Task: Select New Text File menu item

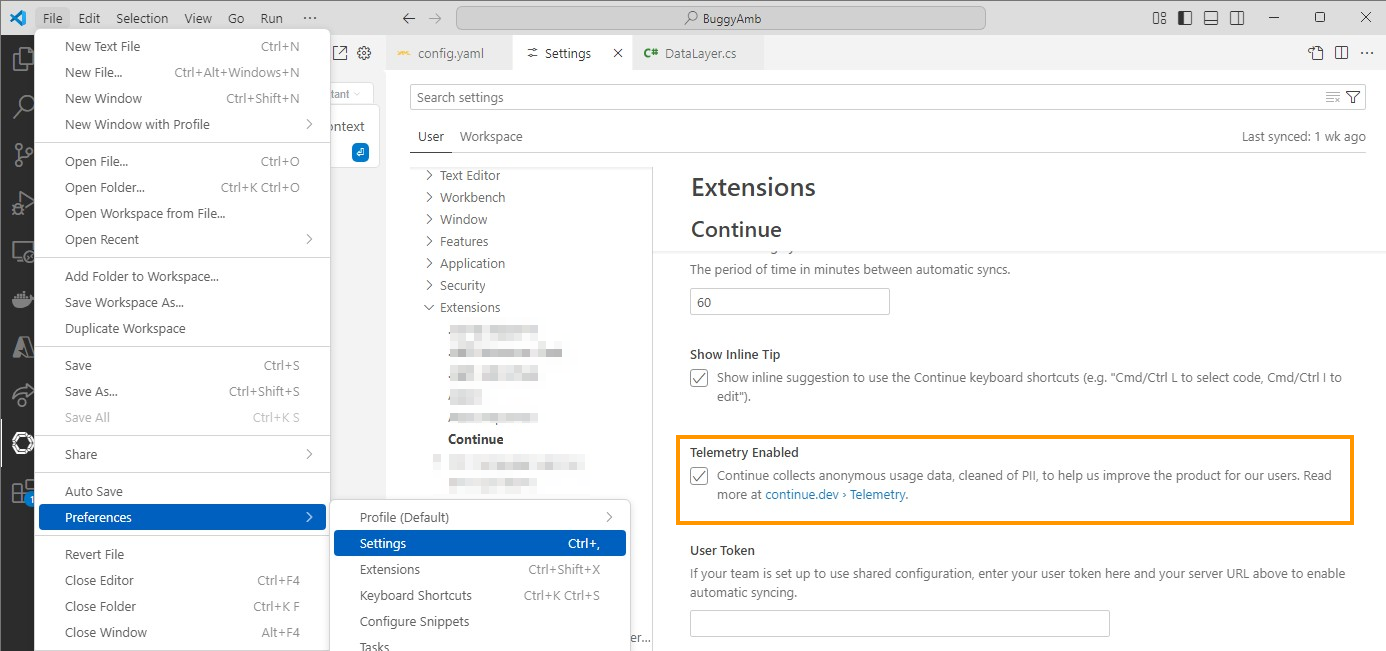Action: pyautogui.click(x=182, y=46)
